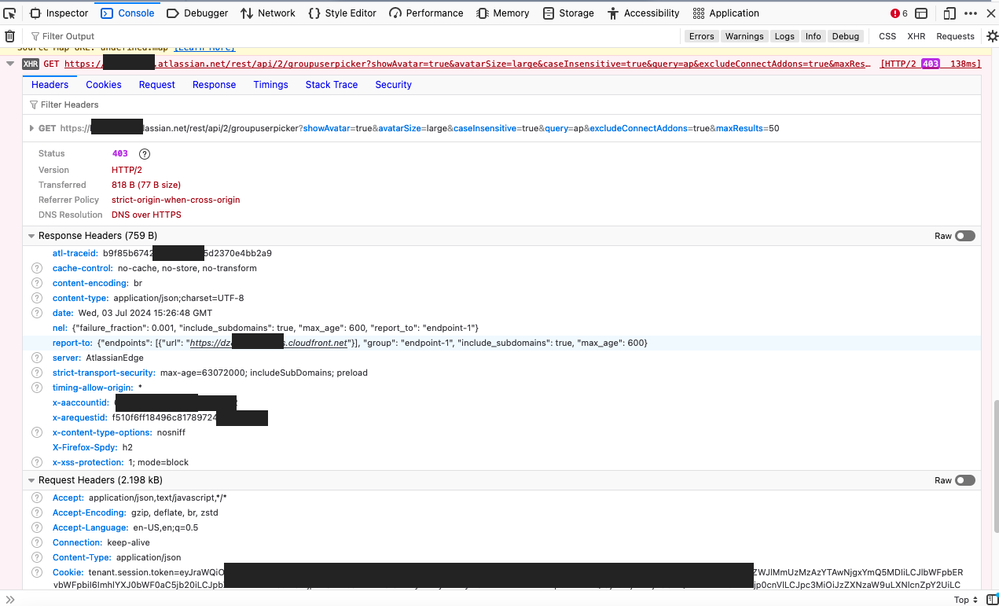The image size is (999, 606).
Task: Open the Timings tab
Action: coord(270,85)
